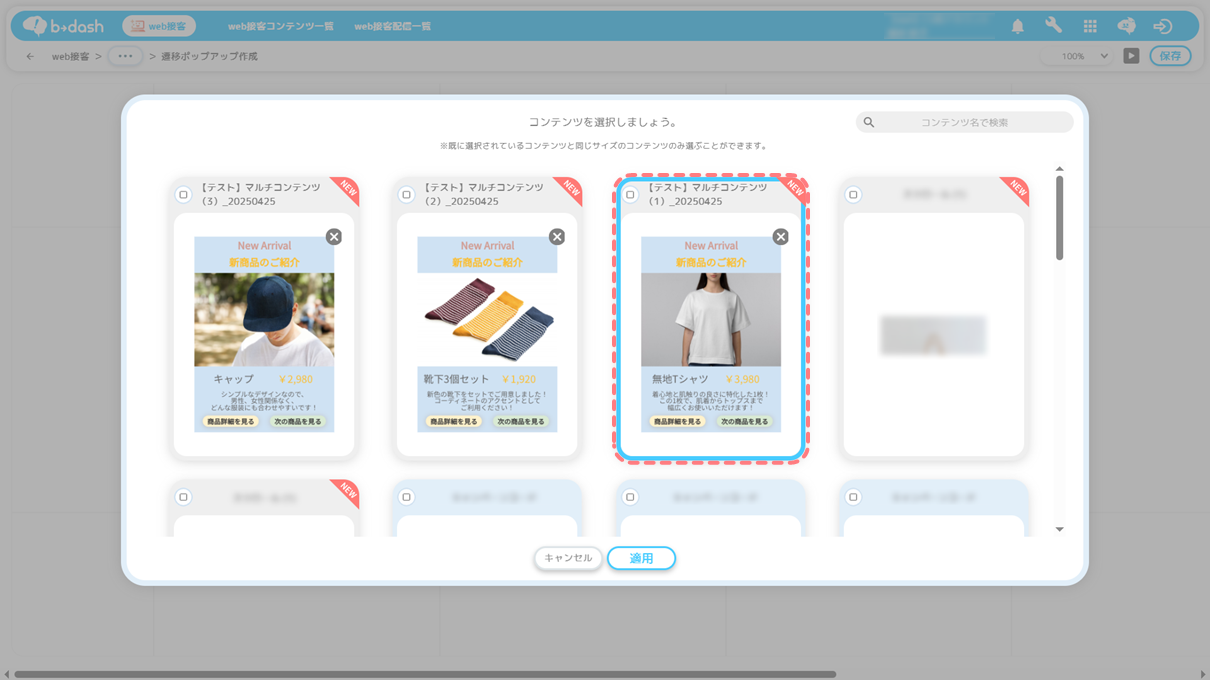Click 商品詳細を見る under キャップ
Screen dimensions: 1210x680
pos(230,422)
